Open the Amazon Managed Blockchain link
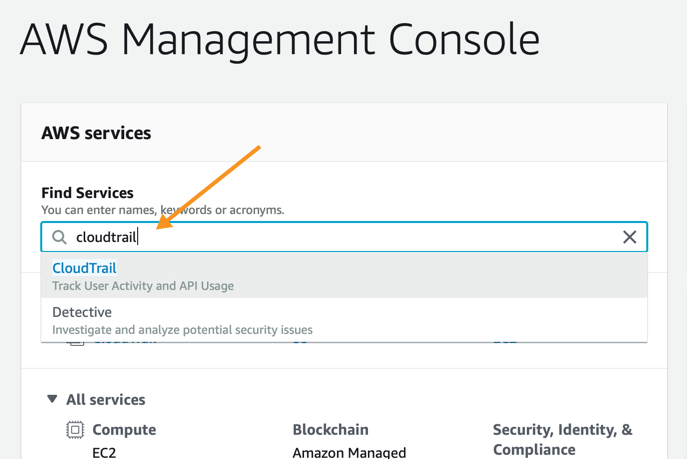 coord(348,452)
